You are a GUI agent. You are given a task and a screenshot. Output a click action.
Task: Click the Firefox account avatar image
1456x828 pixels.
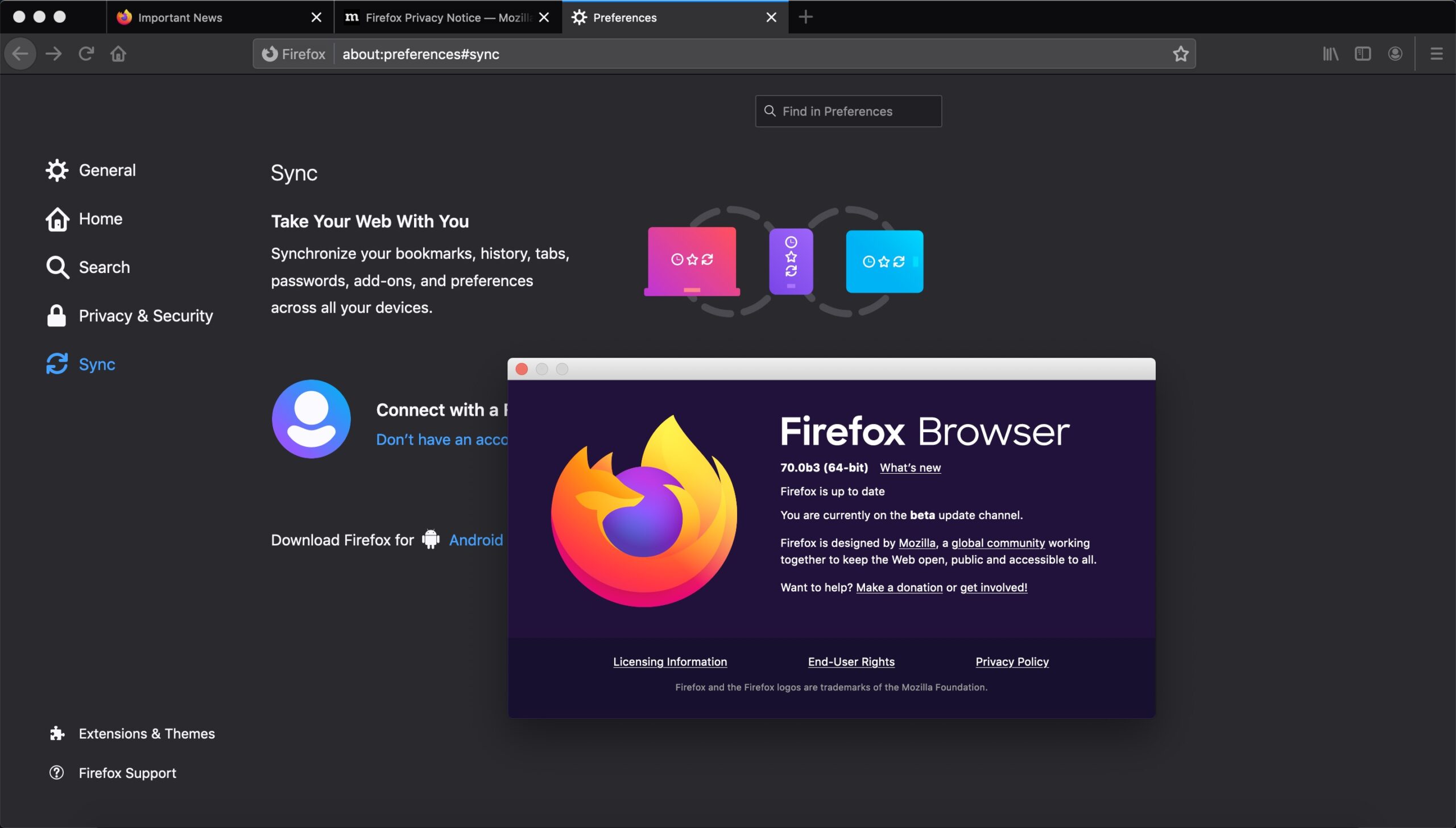[311, 419]
